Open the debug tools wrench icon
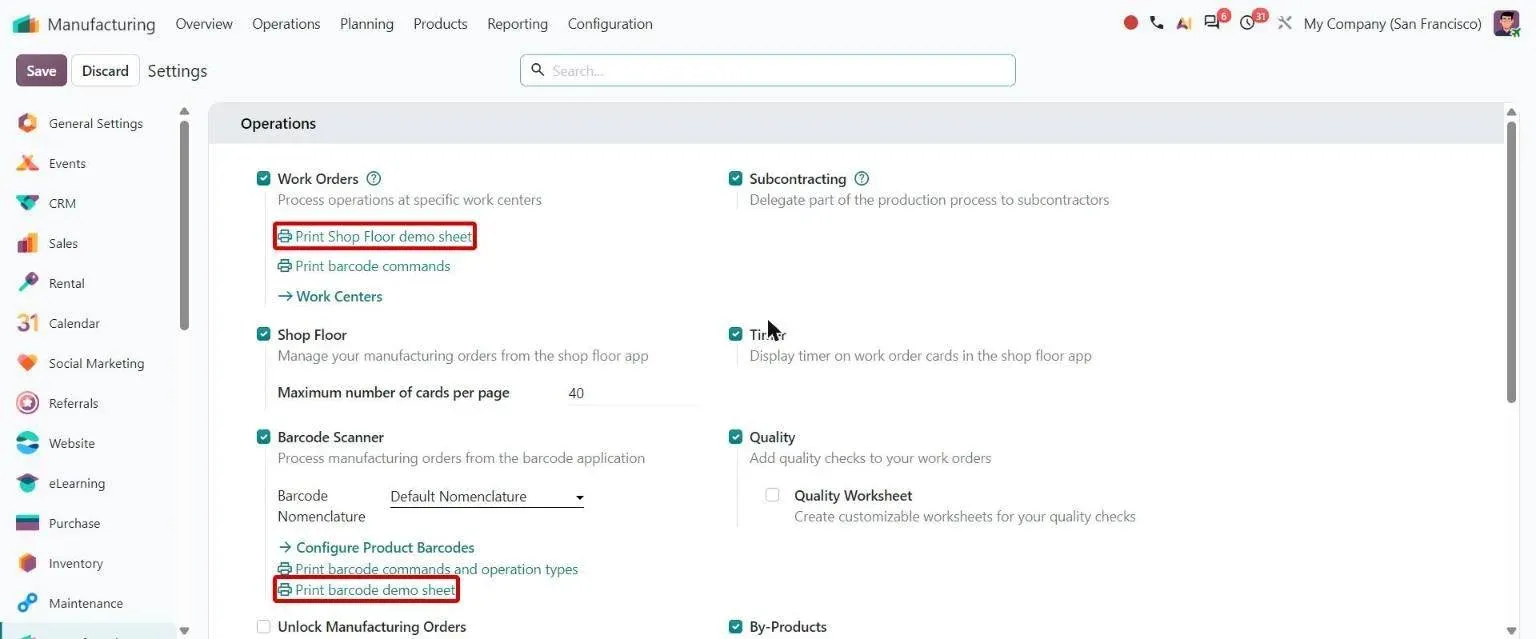Screen dimensions: 1536x639 pos(1285,23)
